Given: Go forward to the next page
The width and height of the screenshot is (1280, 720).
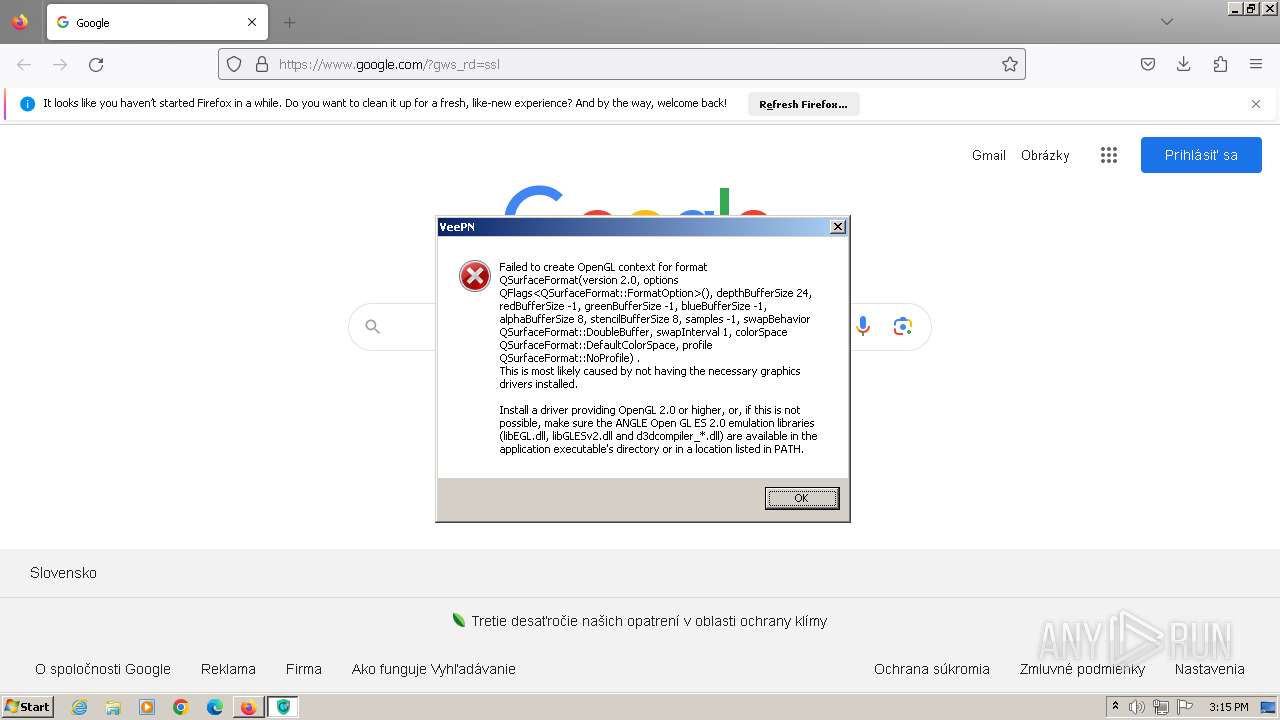Looking at the screenshot, I should pos(60,64).
